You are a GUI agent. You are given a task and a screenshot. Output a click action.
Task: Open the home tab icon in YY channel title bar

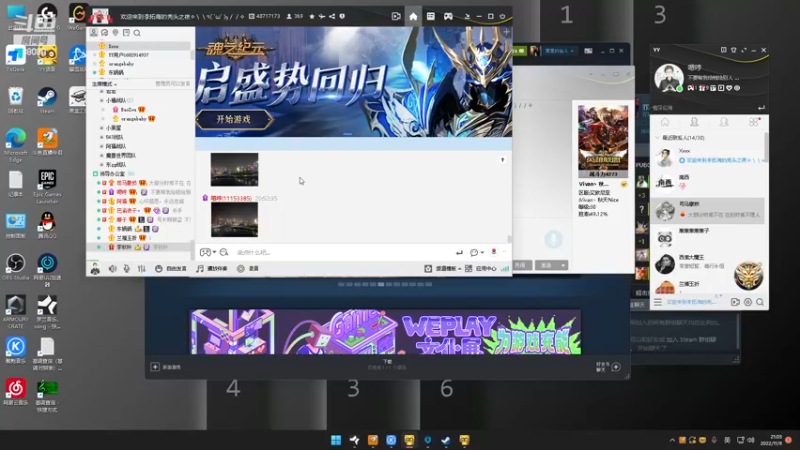413,16
